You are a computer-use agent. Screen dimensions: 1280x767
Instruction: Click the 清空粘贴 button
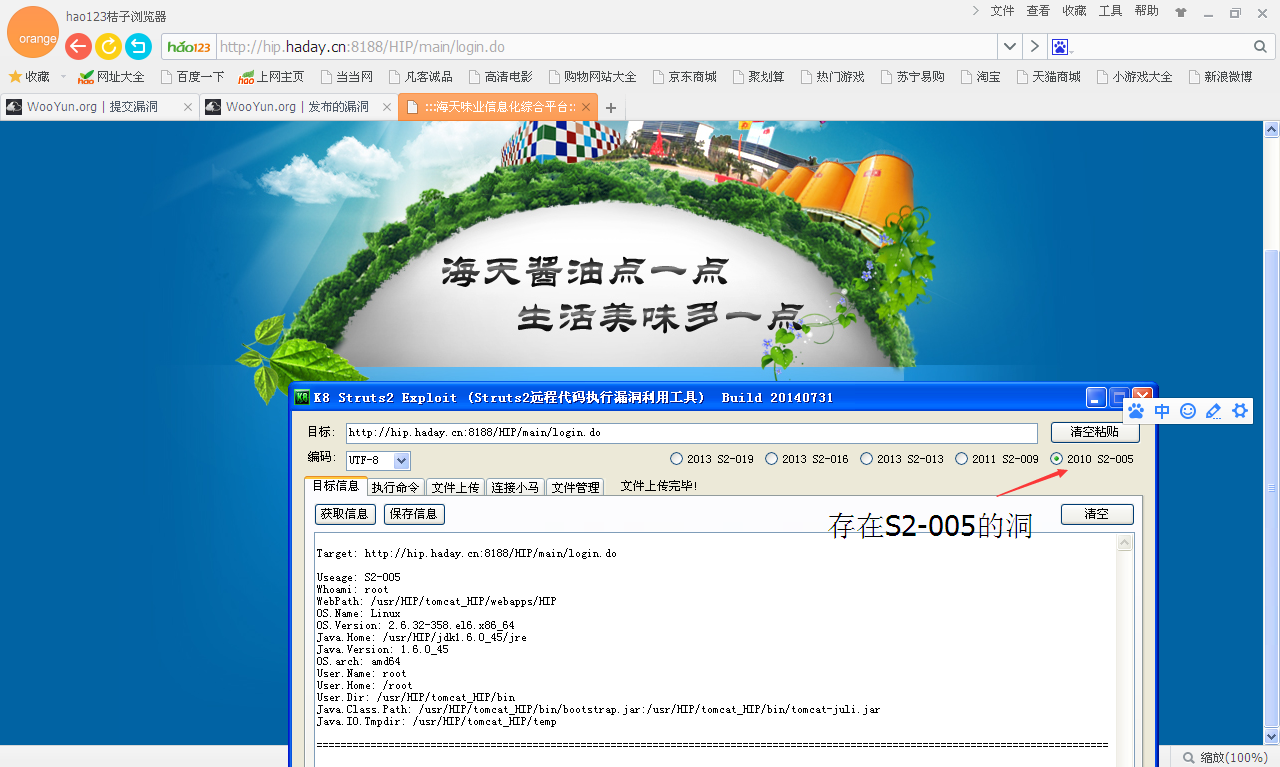click(1095, 432)
